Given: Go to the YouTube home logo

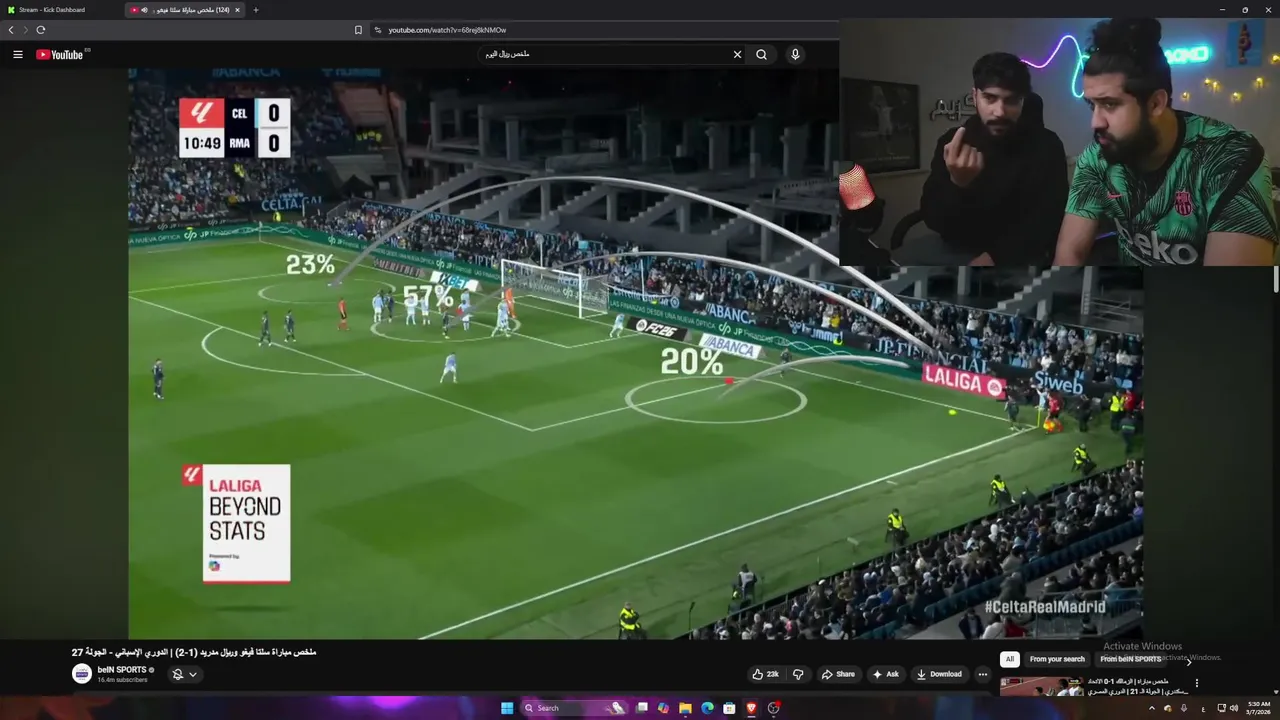Looking at the screenshot, I should click(60, 55).
